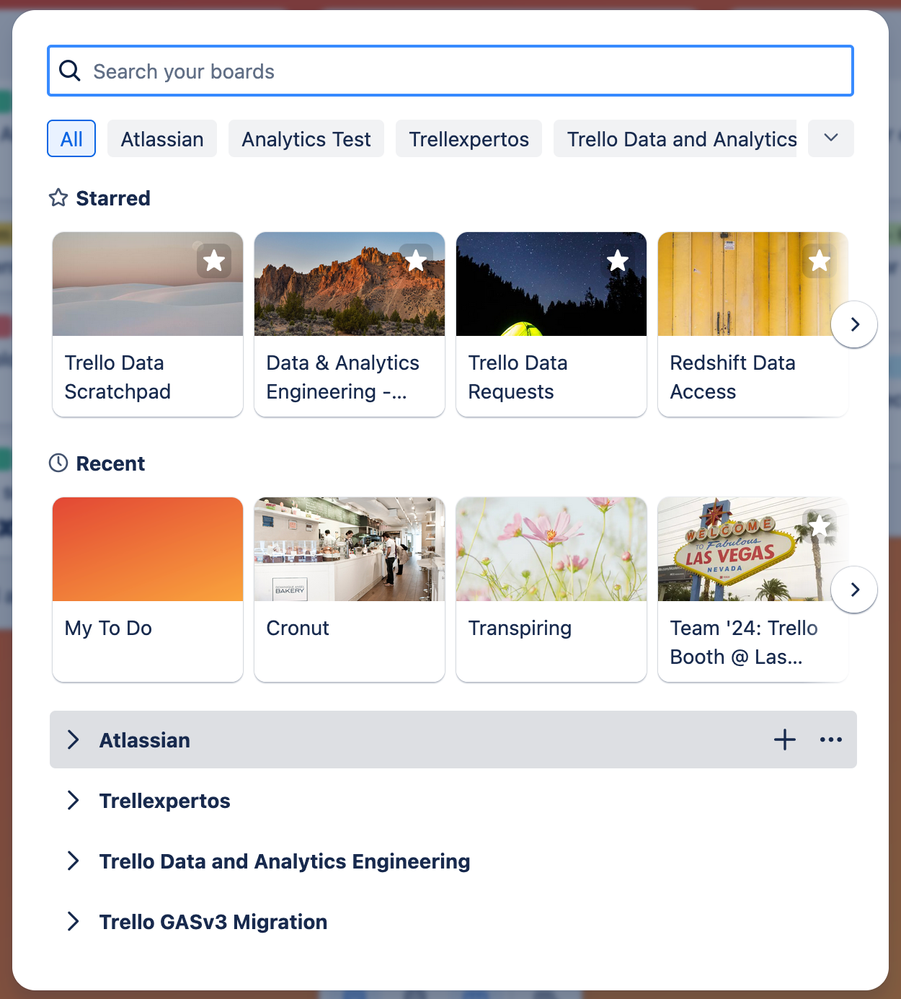Open Team '24: Trello Booth board
Image resolution: width=901 pixels, height=999 pixels.
coord(753,589)
